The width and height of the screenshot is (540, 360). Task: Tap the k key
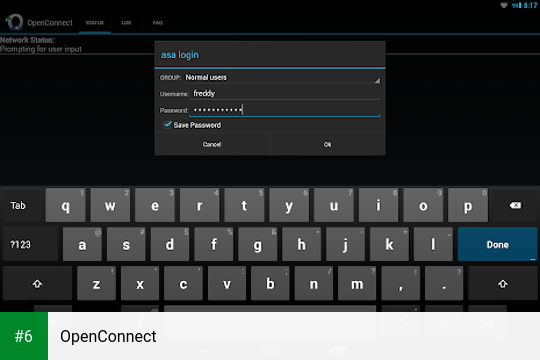click(x=389, y=245)
